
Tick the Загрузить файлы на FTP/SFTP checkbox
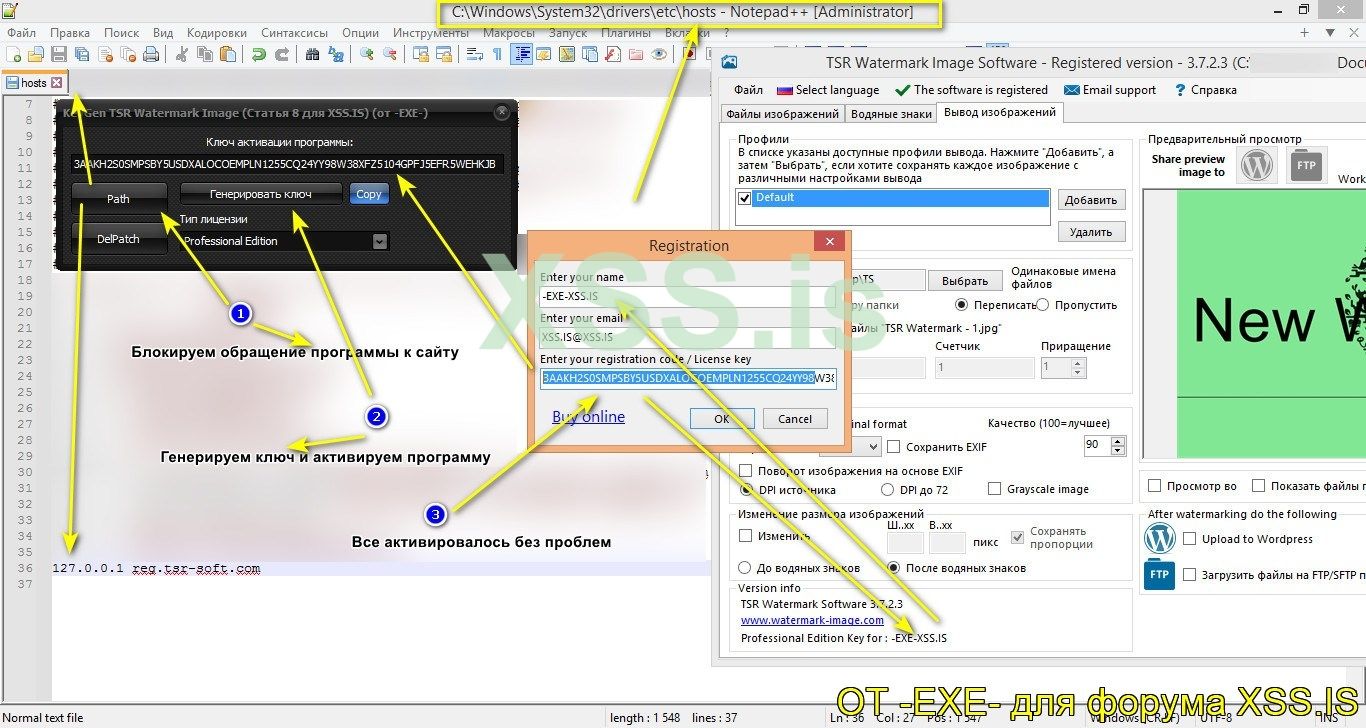click(1189, 575)
